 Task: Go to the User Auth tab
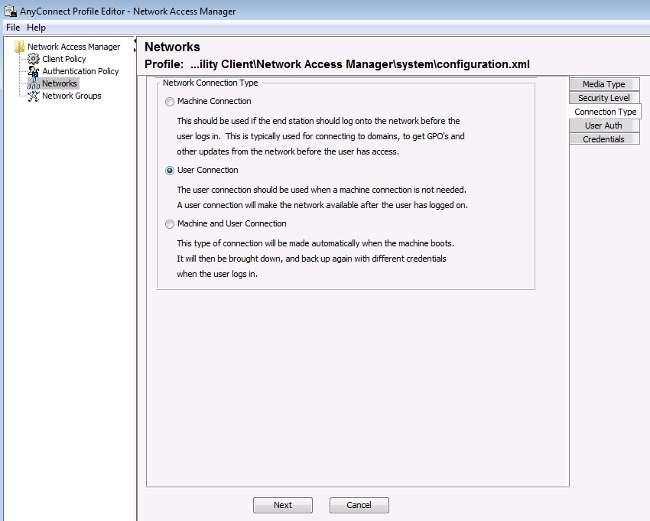click(x=604, y=126)
